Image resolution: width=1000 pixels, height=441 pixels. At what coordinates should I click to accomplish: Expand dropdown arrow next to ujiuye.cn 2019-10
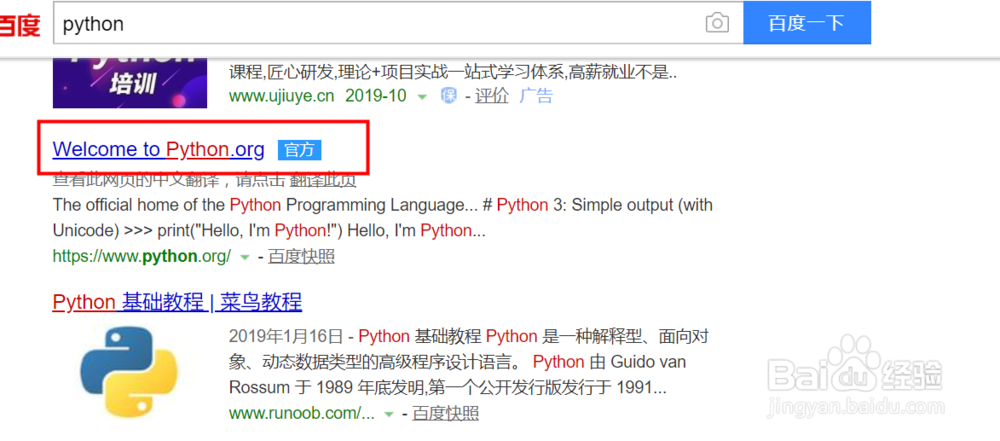click(x=422, y=96)
